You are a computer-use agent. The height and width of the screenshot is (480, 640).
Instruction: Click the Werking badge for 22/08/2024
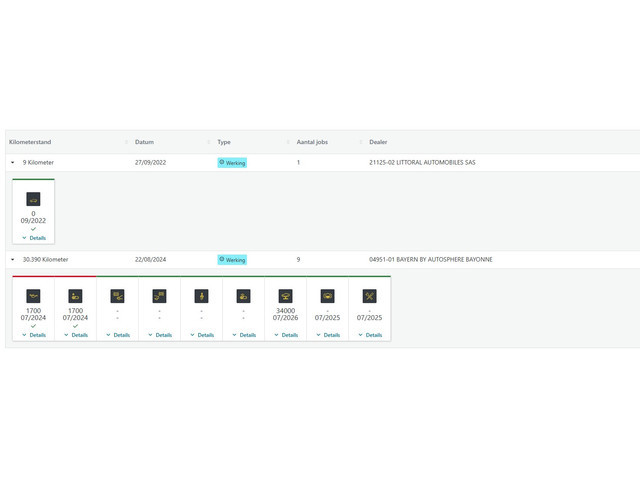[232, 260]
